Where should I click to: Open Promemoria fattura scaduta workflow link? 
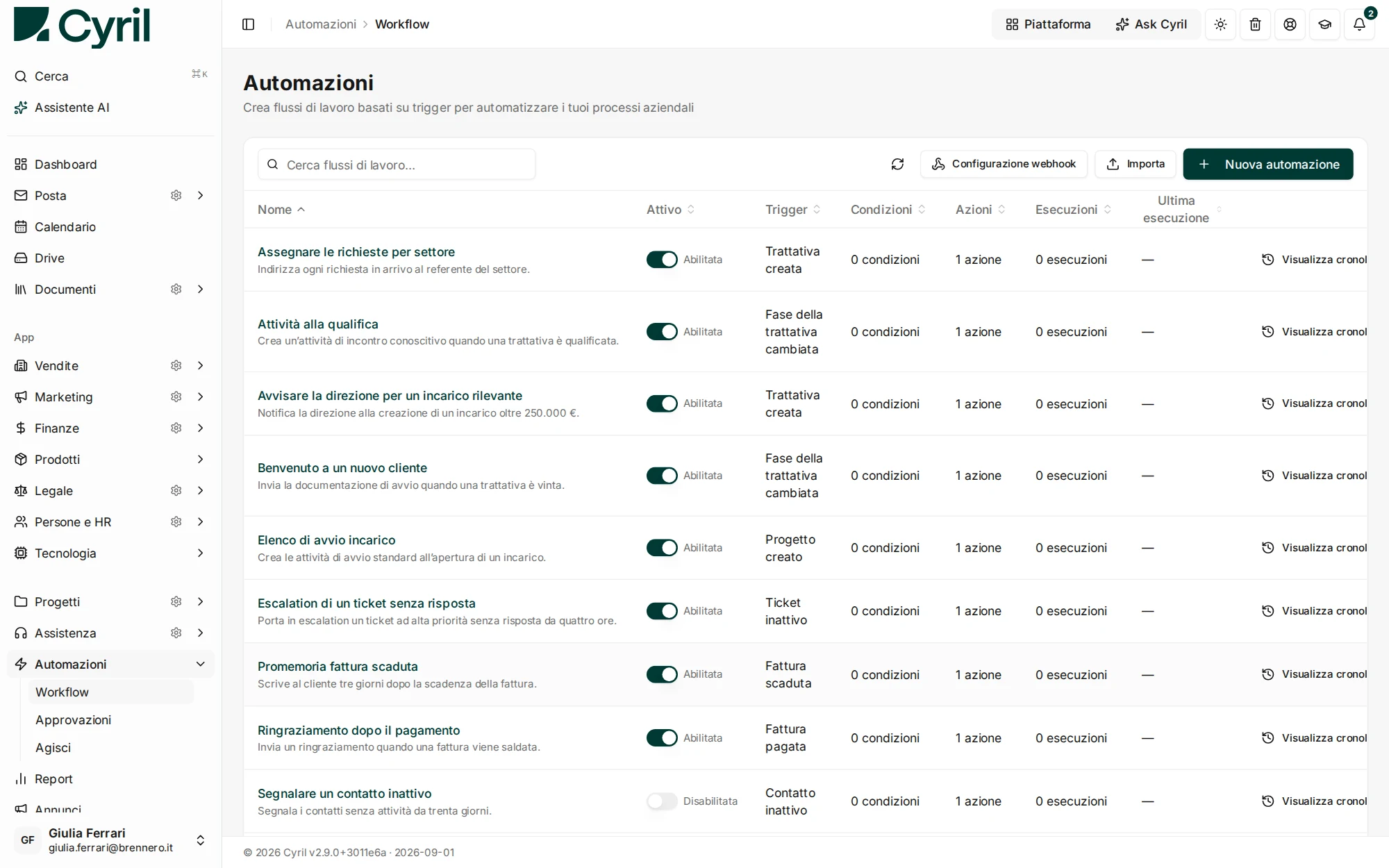click(338, 666)
